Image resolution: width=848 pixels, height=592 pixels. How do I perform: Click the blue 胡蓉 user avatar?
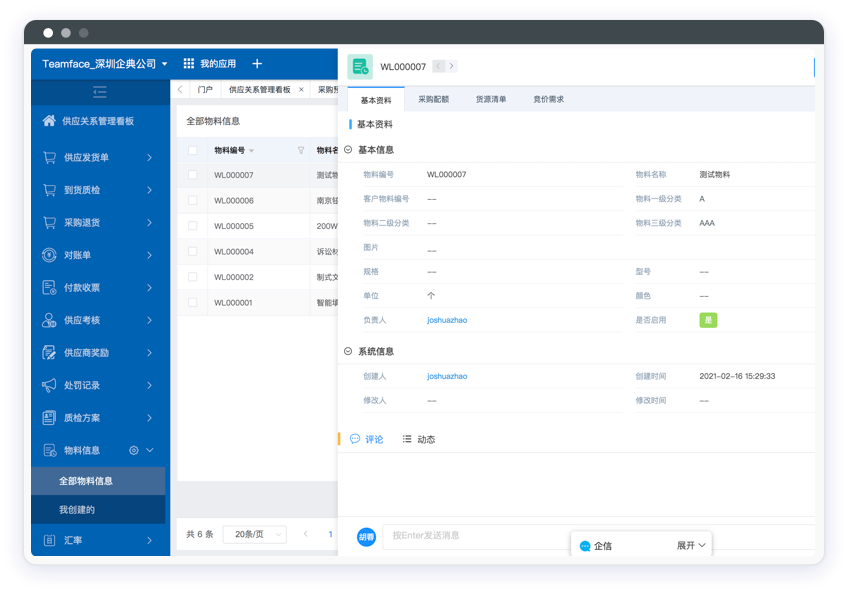366,537
